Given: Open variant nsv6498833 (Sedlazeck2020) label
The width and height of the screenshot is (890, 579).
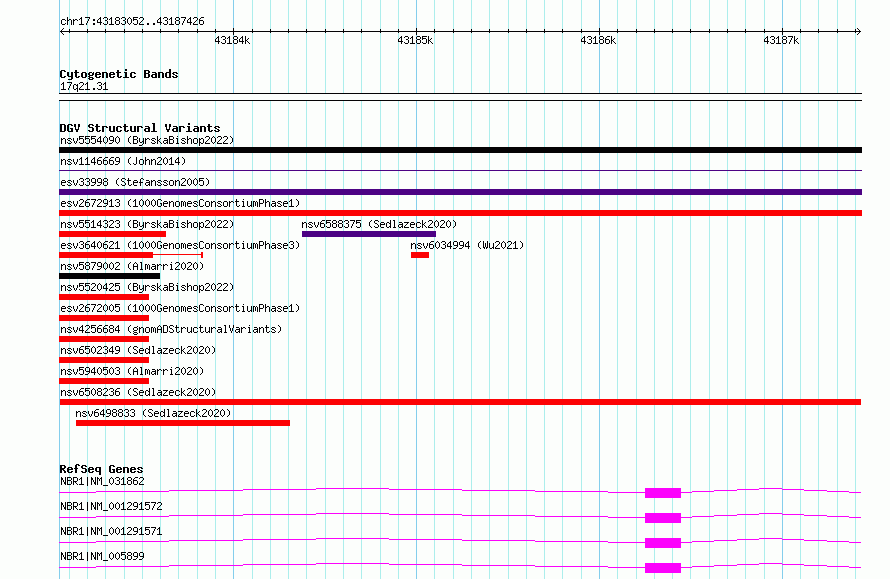Looking at the screenshot, I should point(153,413).
